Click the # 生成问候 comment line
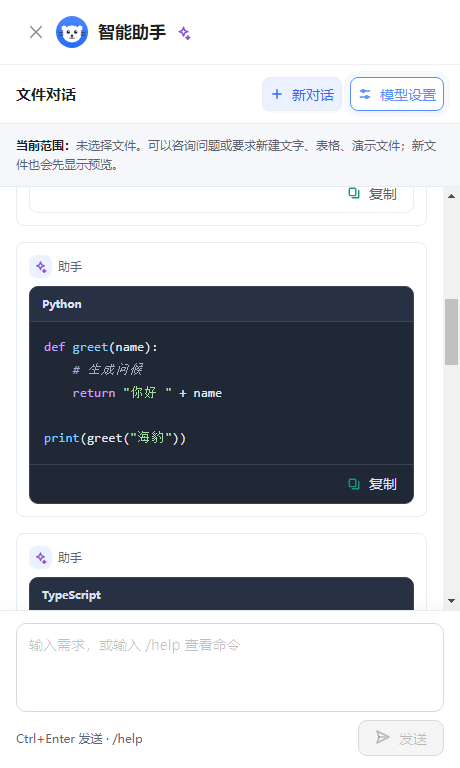Viewport: 460px width, 768px height. pyautogui.click(x=108, y=370)
